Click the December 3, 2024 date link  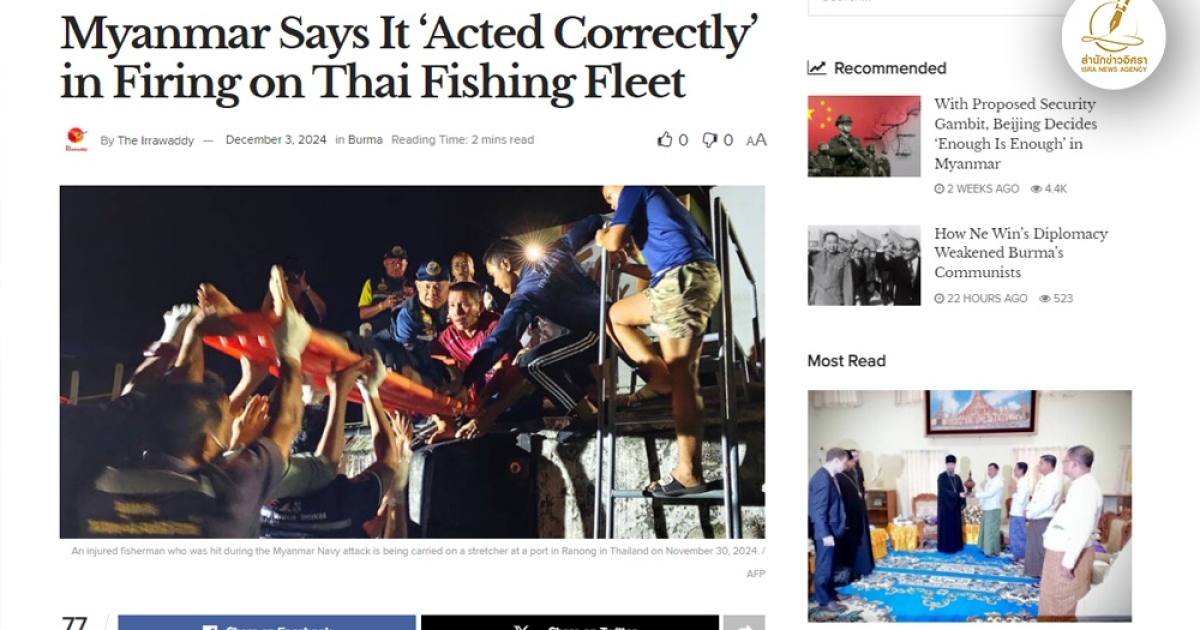coord(276,140)
